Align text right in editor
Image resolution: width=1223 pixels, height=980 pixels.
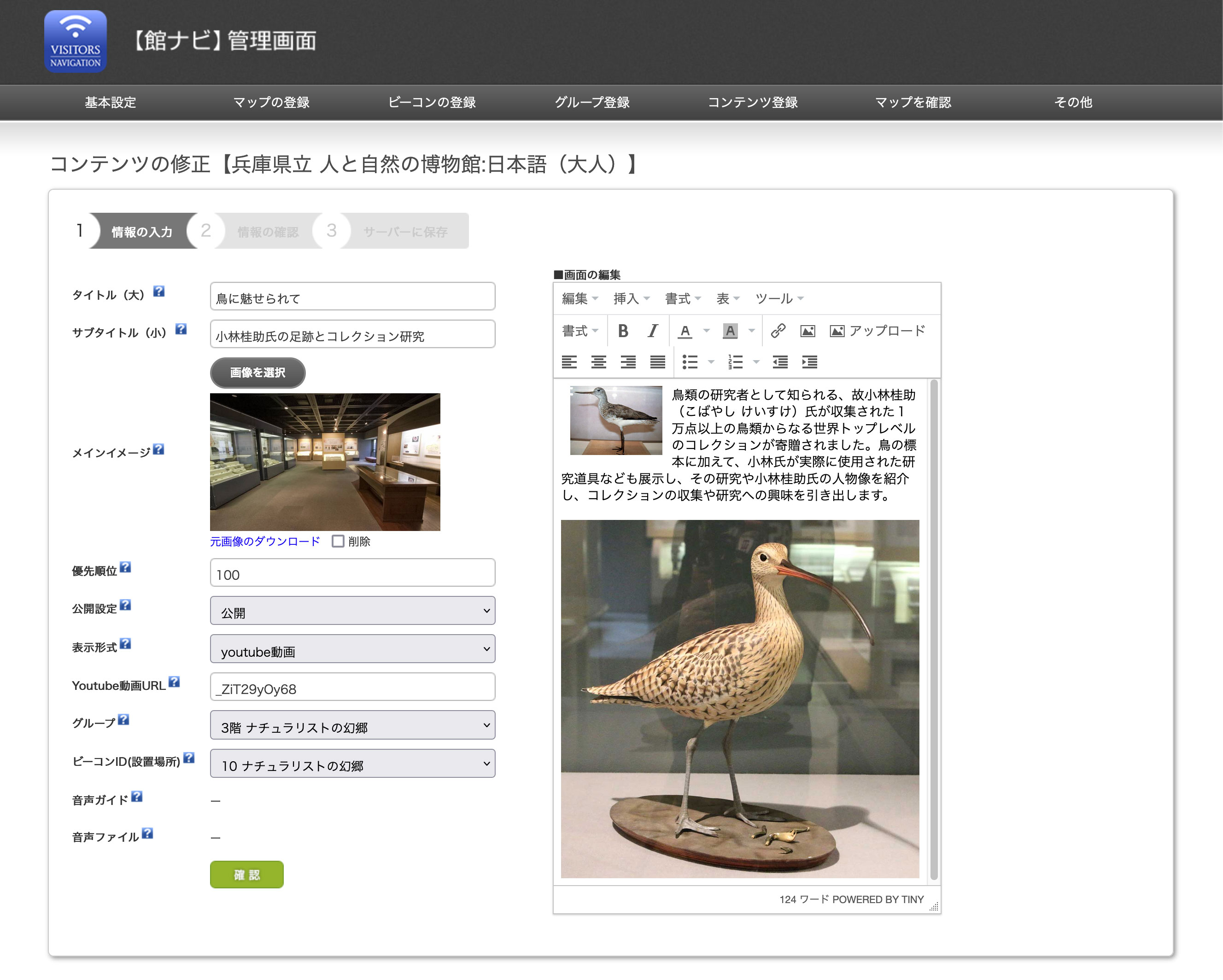tap(628, 362)
